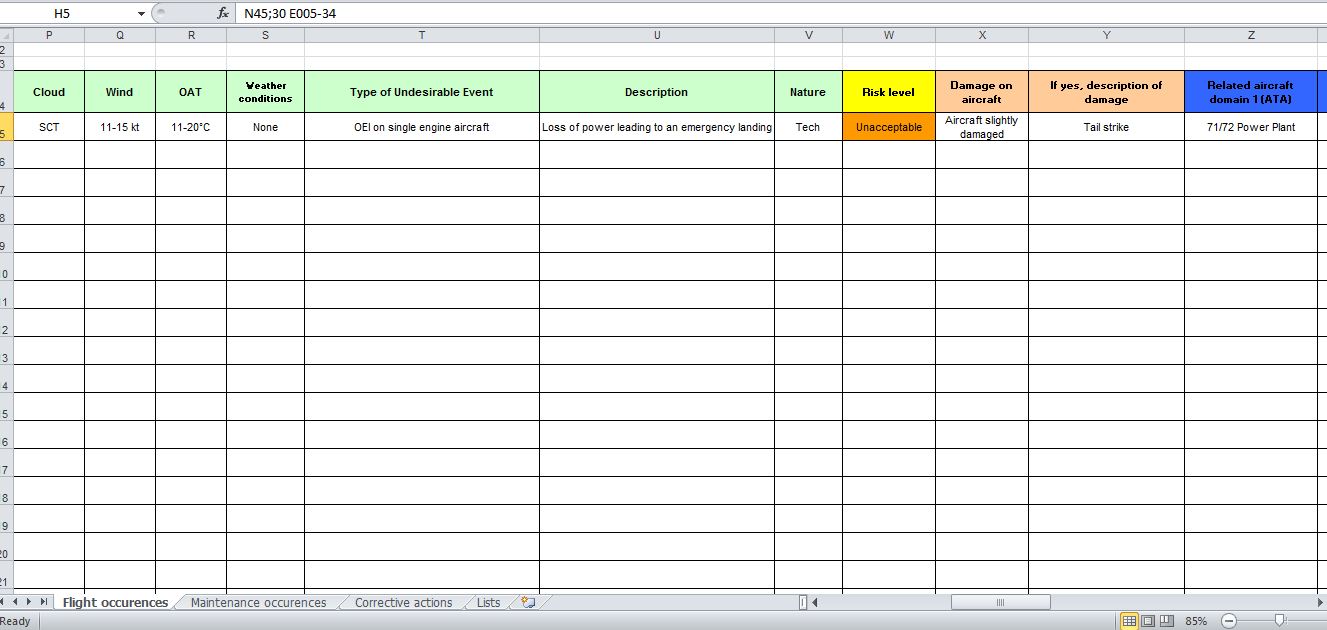Select the orange Unacceptable risk level cell
This screenshot has height=630, width=1327.
click(888, 127)
